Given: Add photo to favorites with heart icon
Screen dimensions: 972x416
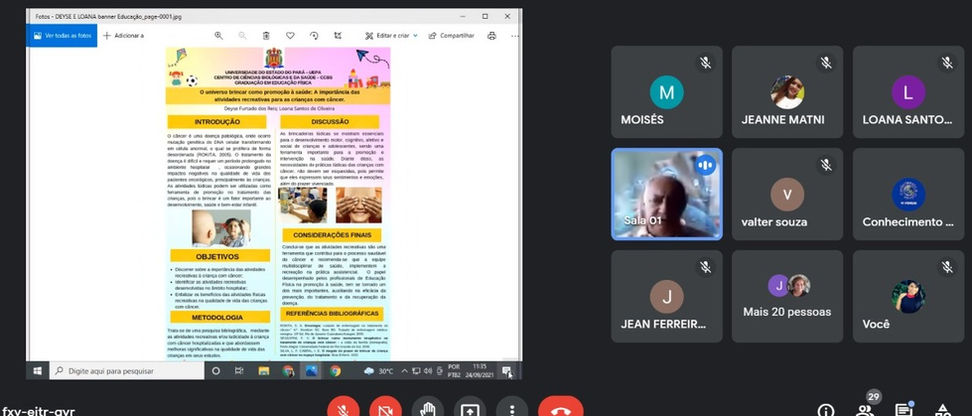Looking at the screenshot, I should (x=289, y=36).
